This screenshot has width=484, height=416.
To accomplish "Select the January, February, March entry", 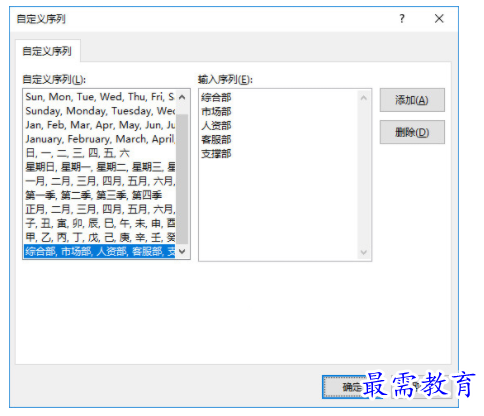I will click(x=100, y=139).
